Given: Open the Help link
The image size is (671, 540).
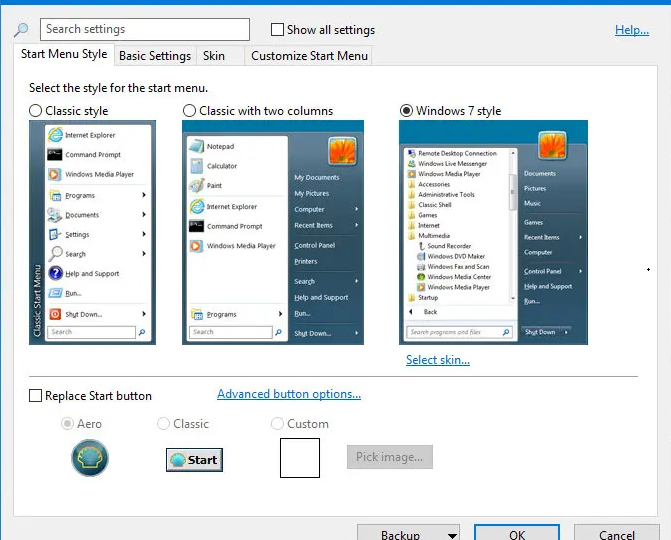Looking at the screenshot, I should pos(632,30).
